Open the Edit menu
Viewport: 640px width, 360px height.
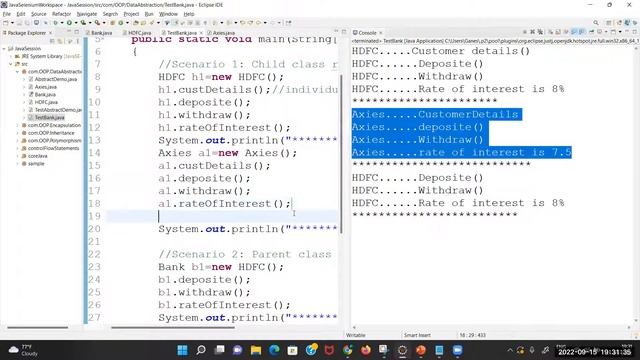tap(21, 14)
